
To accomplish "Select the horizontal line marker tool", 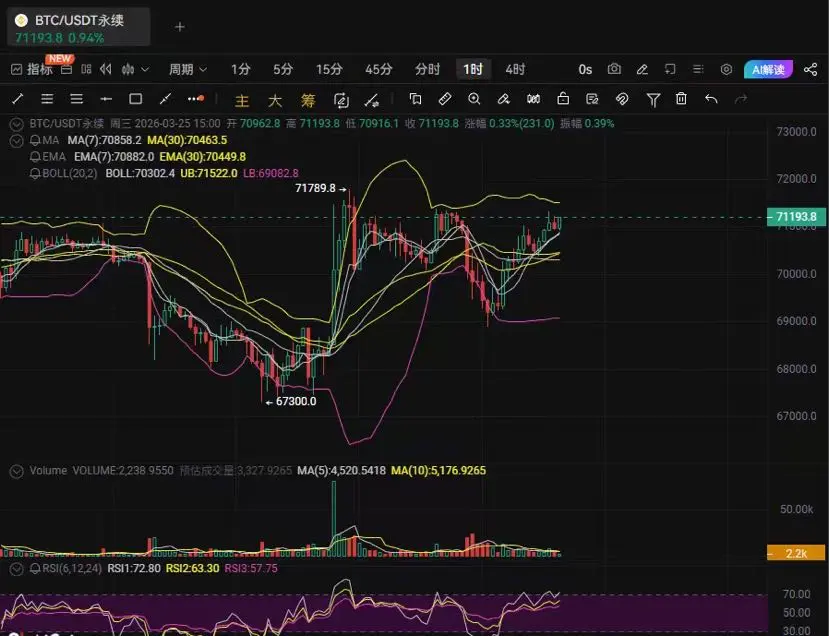I will pyautogui.click(x=106, y=99).
